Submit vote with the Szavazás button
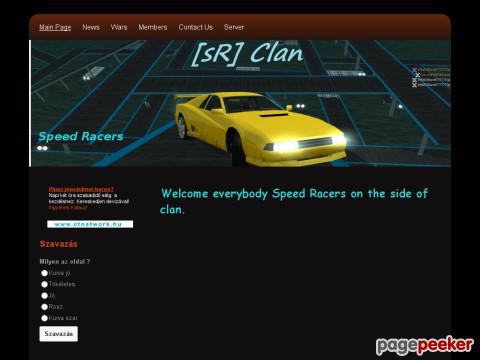 59,334
